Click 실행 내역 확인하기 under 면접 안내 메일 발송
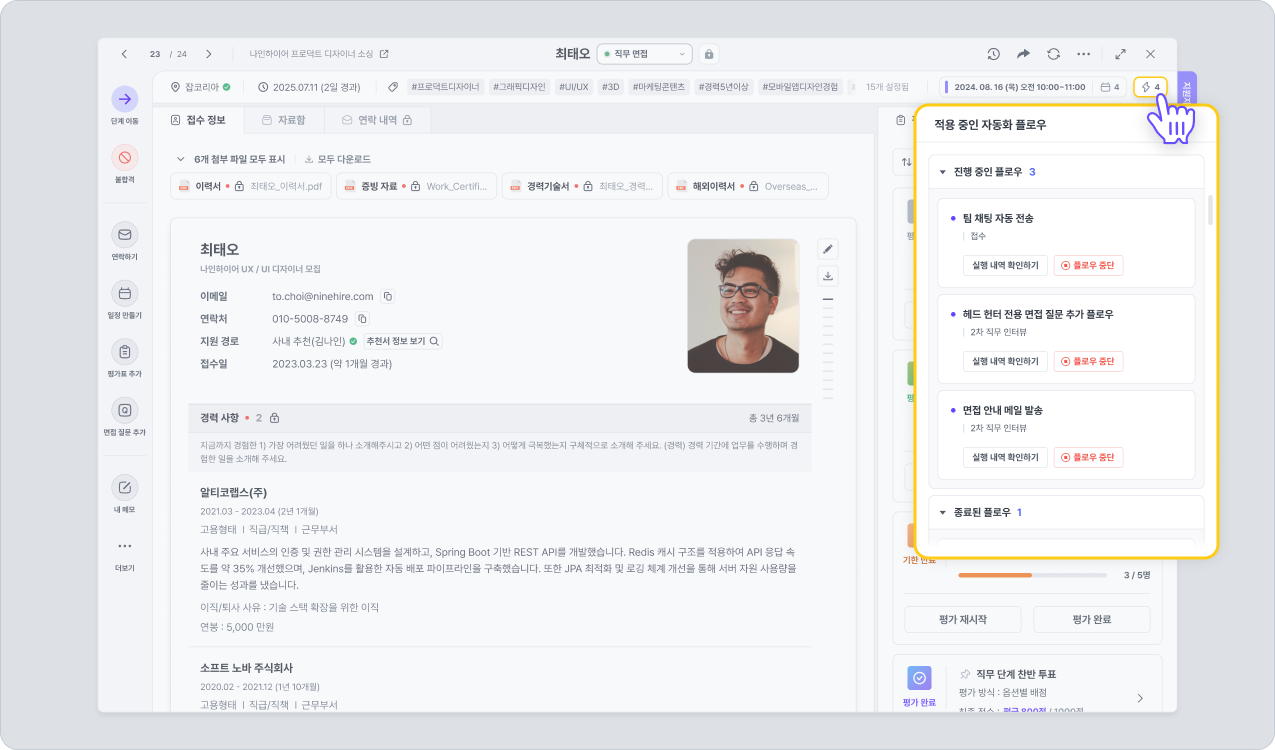The width and height of the screenshot is (1275, 750). pos(1005,457)
